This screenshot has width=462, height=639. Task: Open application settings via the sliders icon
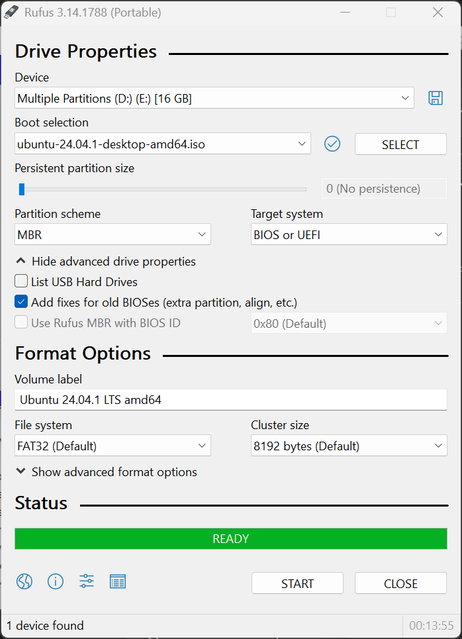(86, 581)
